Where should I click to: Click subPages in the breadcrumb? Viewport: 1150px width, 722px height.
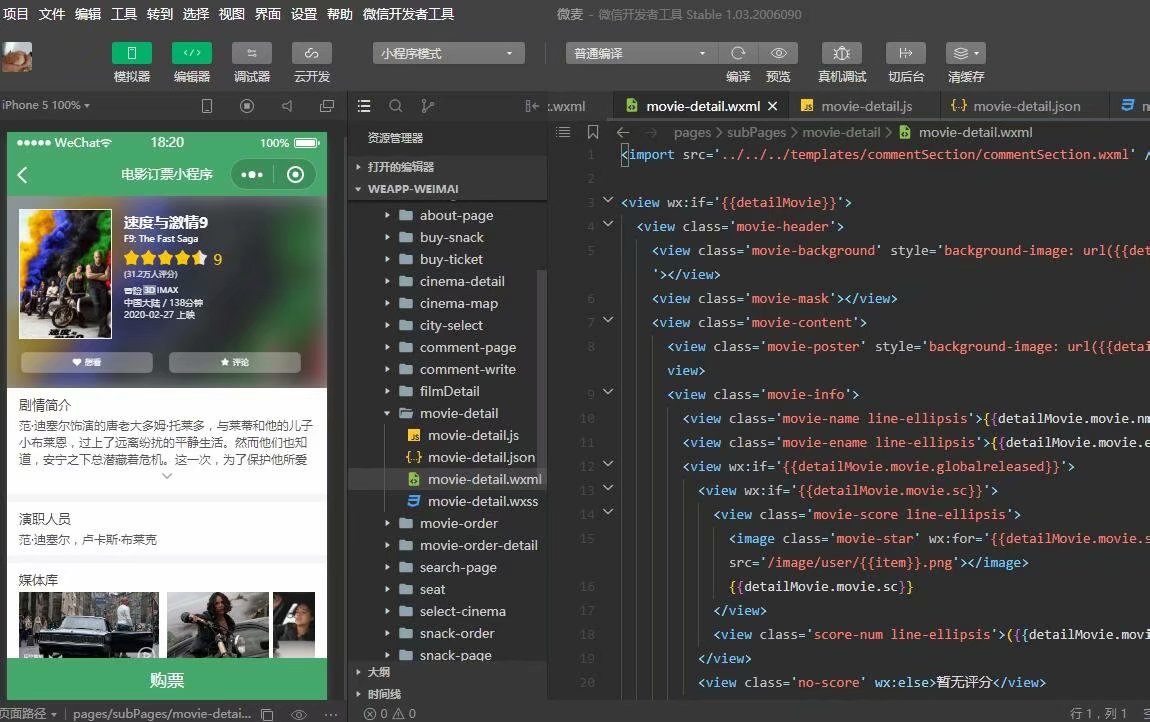tap(756, 133)
